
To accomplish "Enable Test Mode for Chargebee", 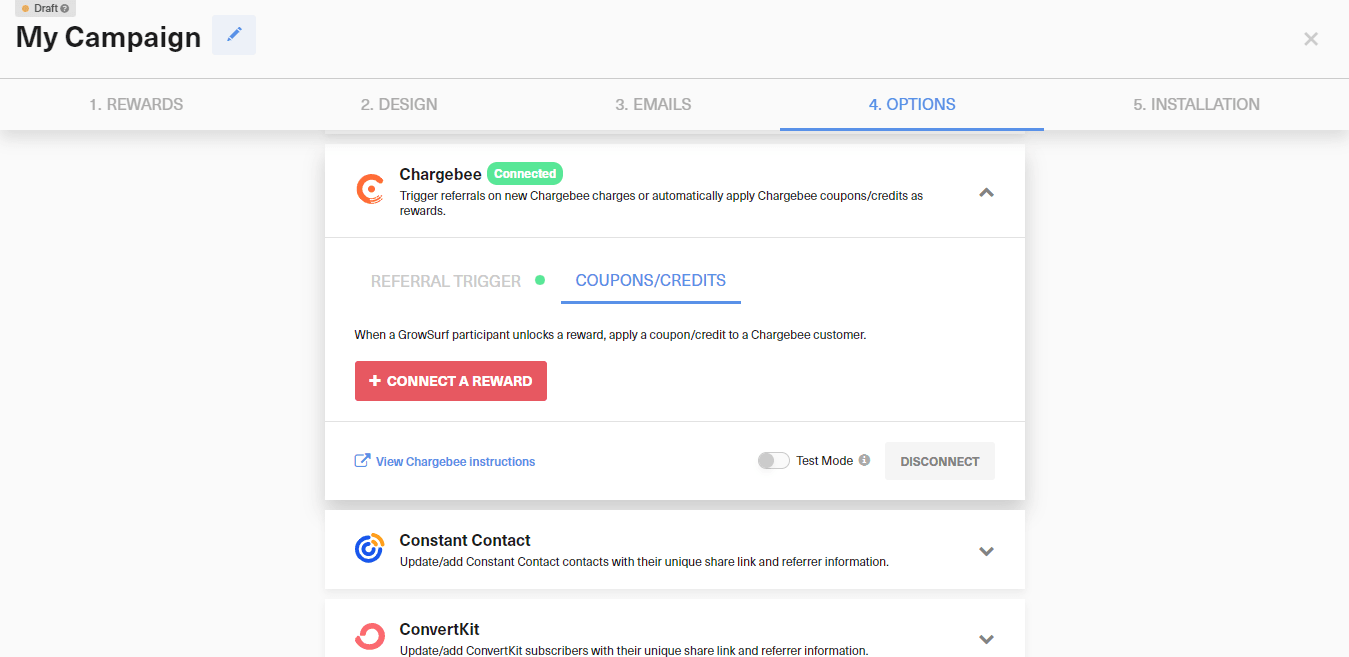I will click(x=773, y=460).
